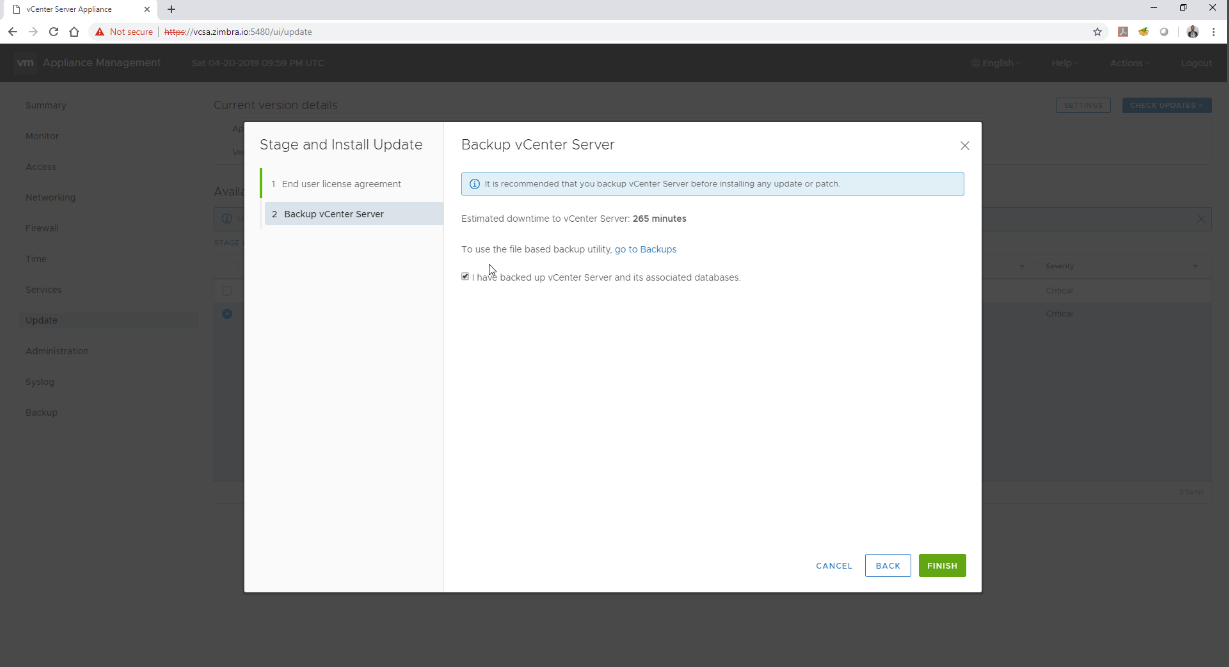
Task: Open Administration in the sidebar
Action: 57,351
